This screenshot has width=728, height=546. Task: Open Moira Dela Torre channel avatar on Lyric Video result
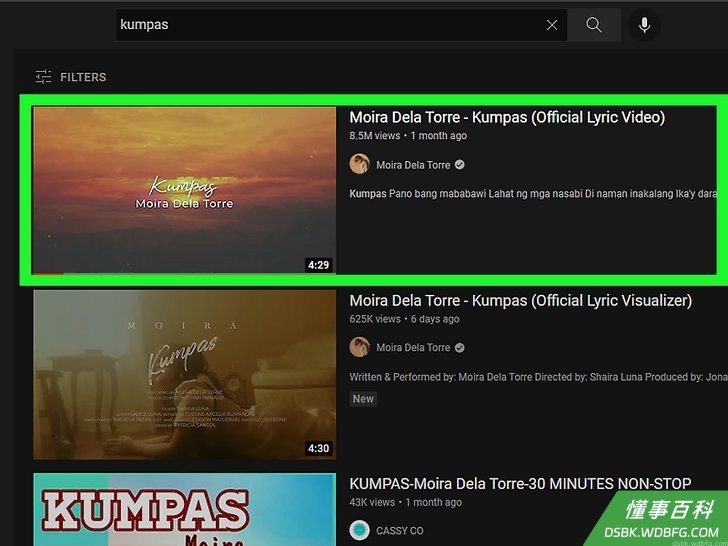coord(359,164)
